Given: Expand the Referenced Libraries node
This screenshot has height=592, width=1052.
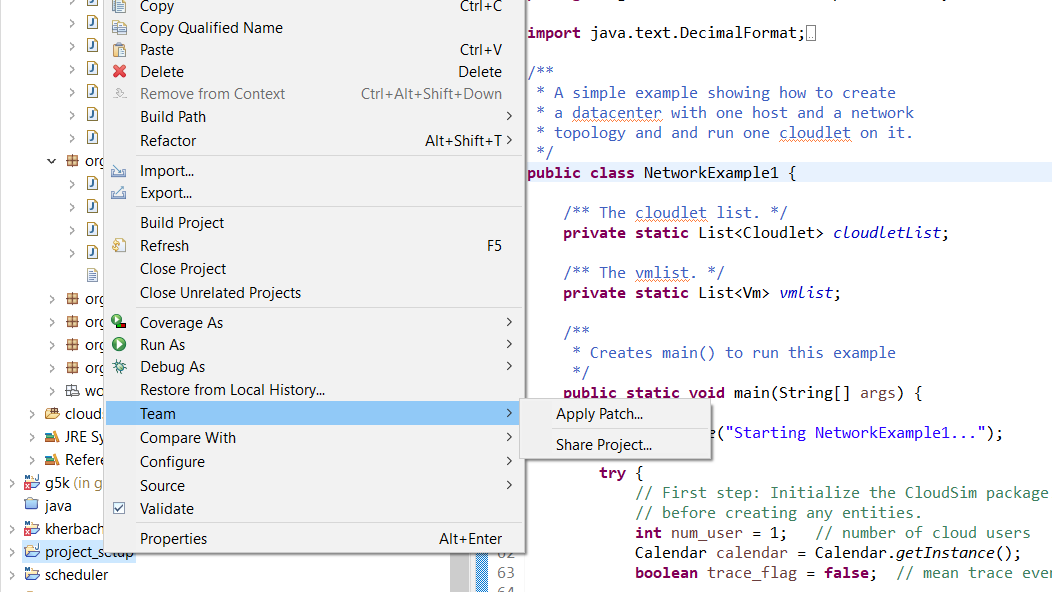Looking at the screenshot, I should pyautogui.click(x=32, y=460).
